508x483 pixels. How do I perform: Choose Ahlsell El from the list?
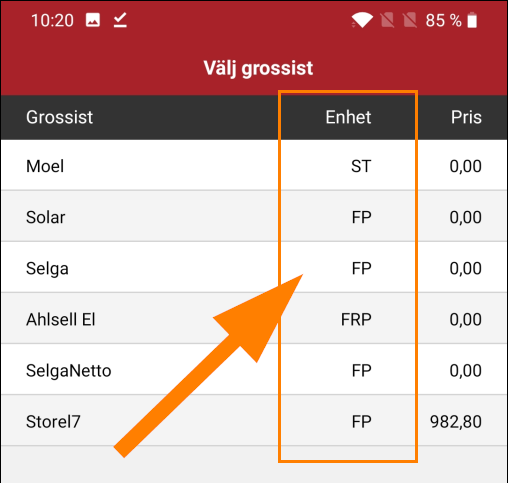[x=254, y=318]
